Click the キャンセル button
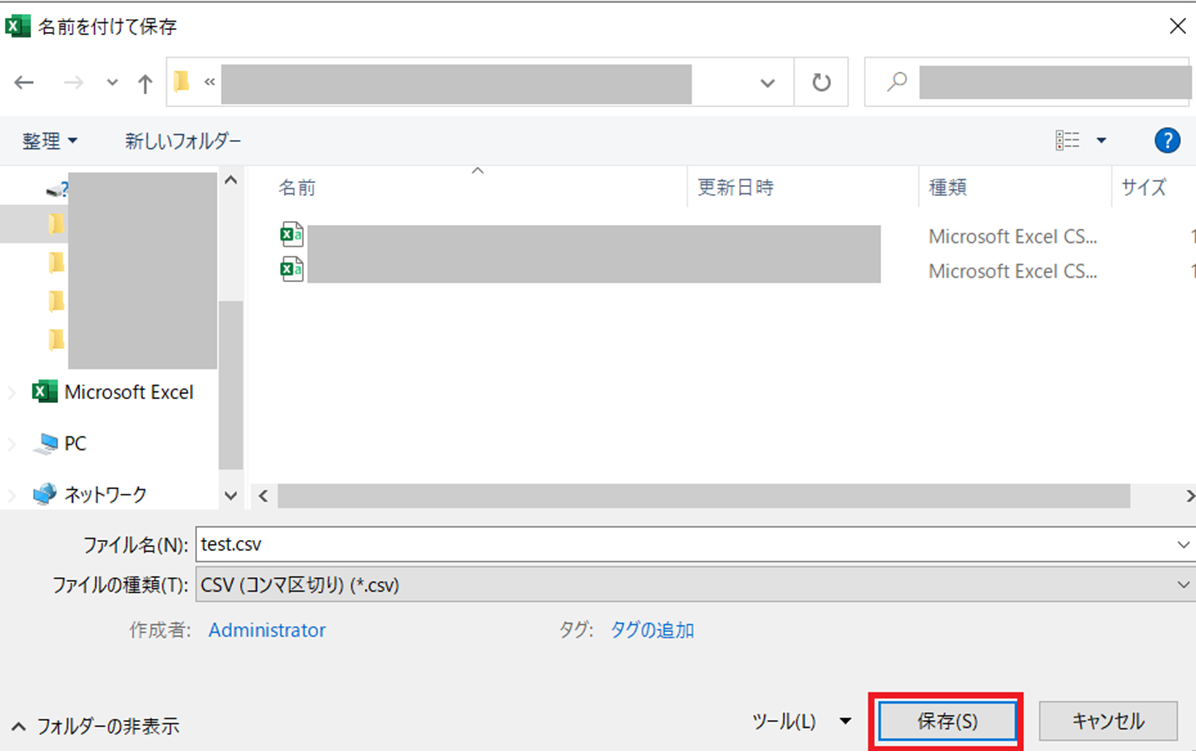The width and height of the screenshot is (1196, 752). tap(1108, 721)
